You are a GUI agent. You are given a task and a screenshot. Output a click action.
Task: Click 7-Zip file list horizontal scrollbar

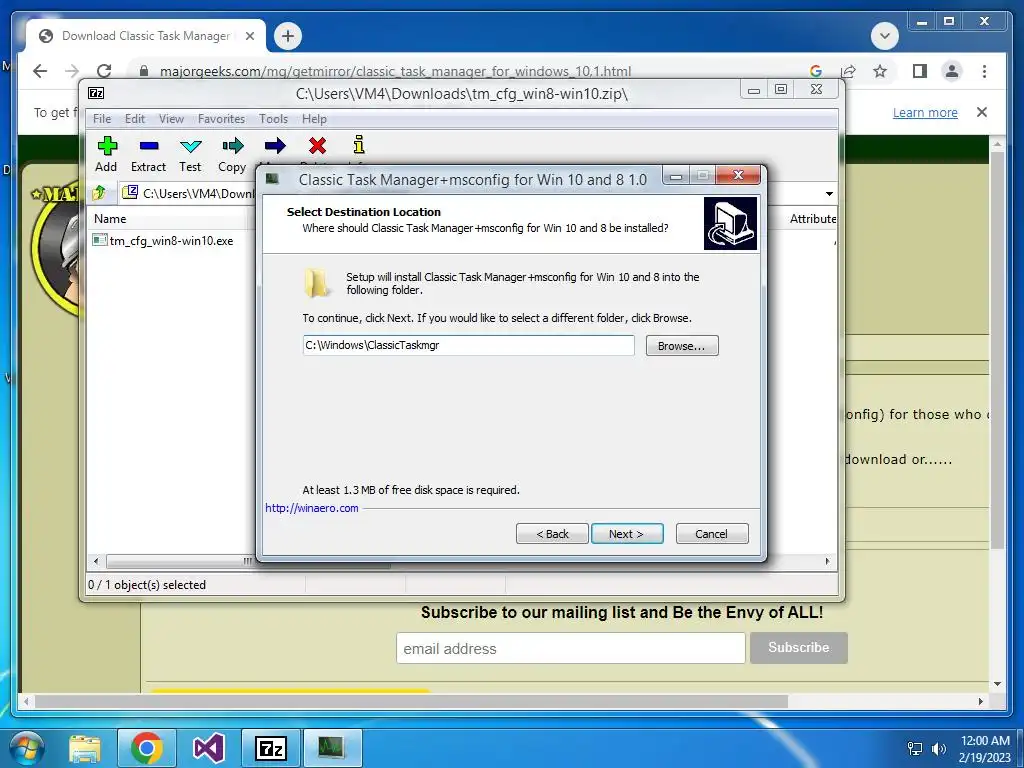tap(248, 561)
